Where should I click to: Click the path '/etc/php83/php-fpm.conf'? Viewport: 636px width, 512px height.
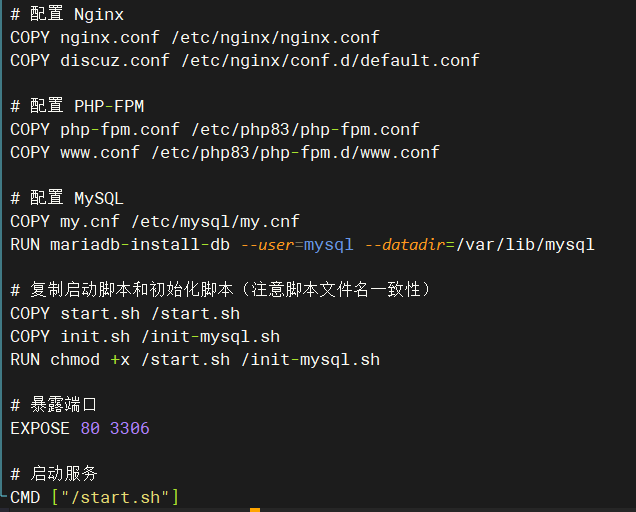[x=305, y=129]
